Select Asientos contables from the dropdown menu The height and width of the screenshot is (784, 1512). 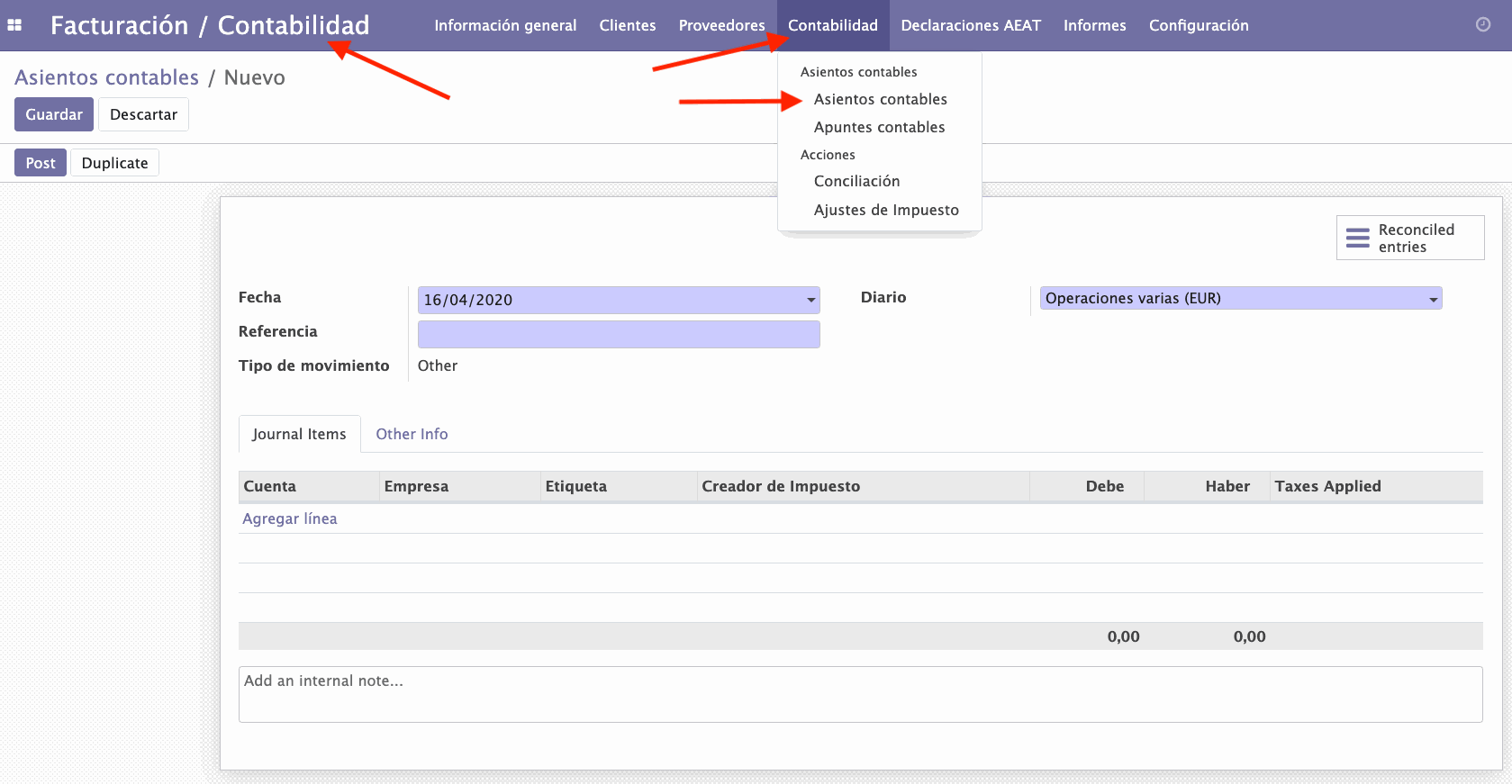(880, 99)
